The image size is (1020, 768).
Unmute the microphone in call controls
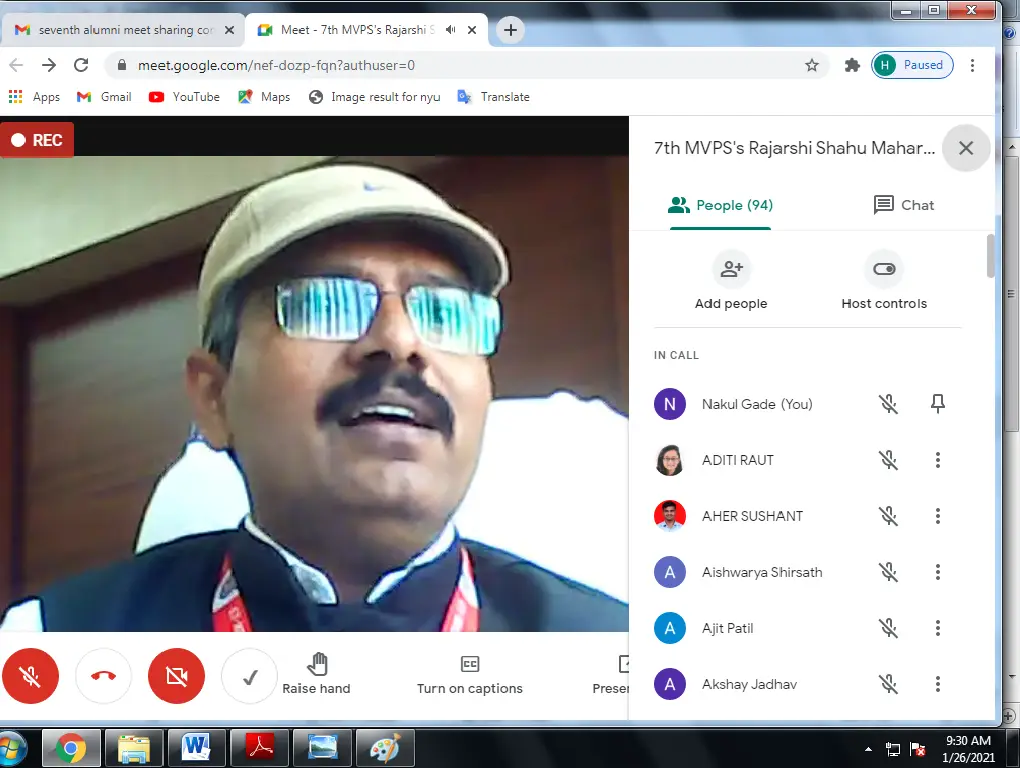[30, 676]
